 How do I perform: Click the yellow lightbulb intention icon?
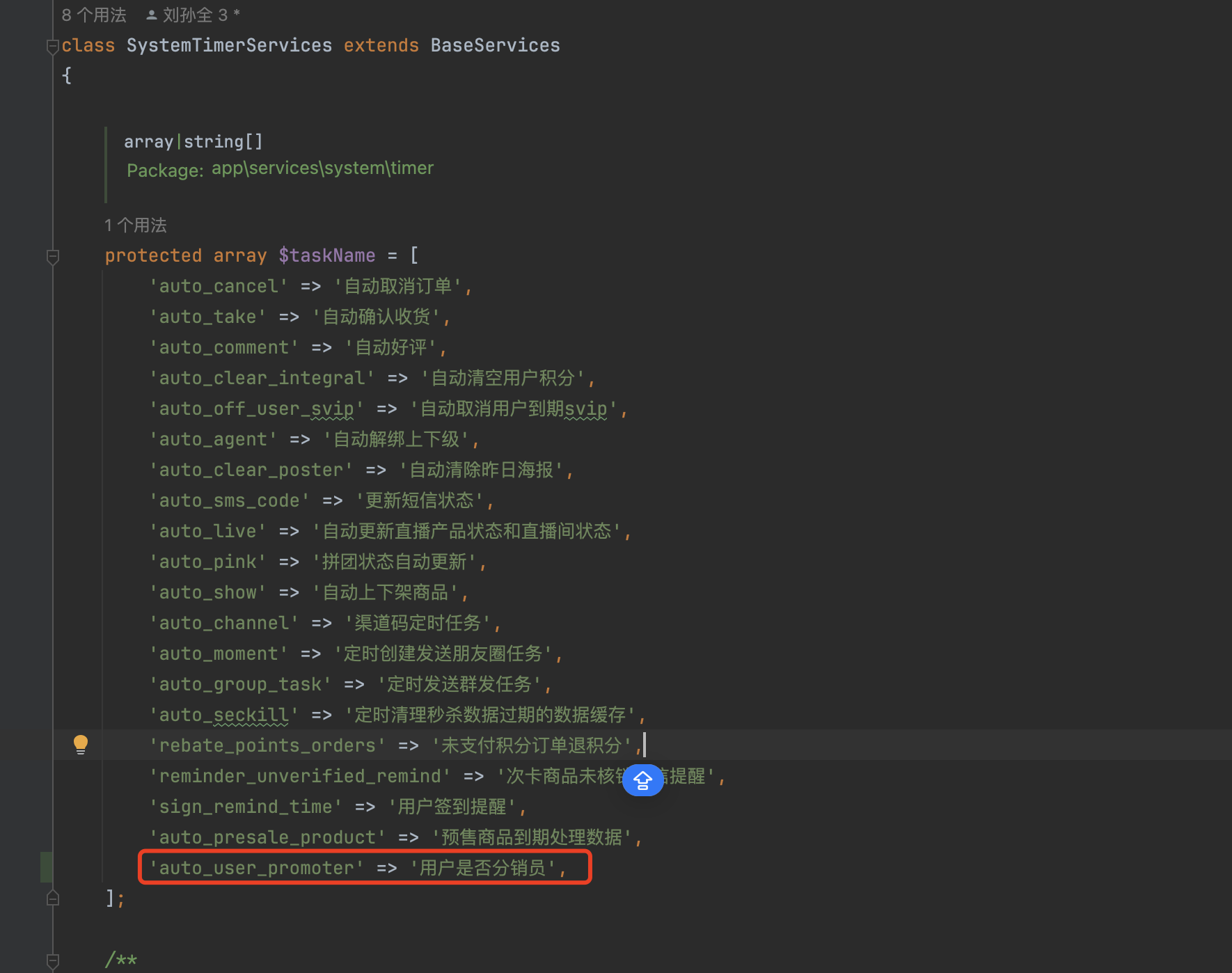click(x=80, y=744)
